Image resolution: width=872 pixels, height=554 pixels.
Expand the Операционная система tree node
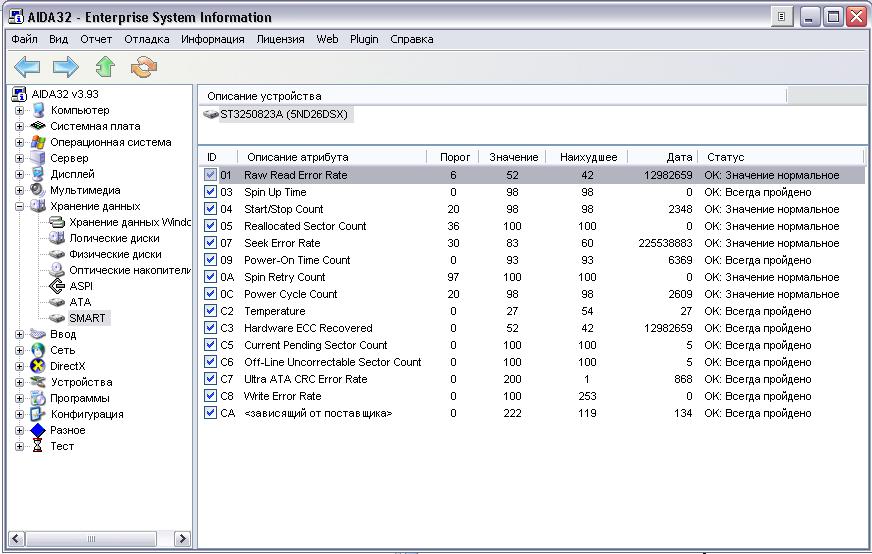[x=19, y=142]
